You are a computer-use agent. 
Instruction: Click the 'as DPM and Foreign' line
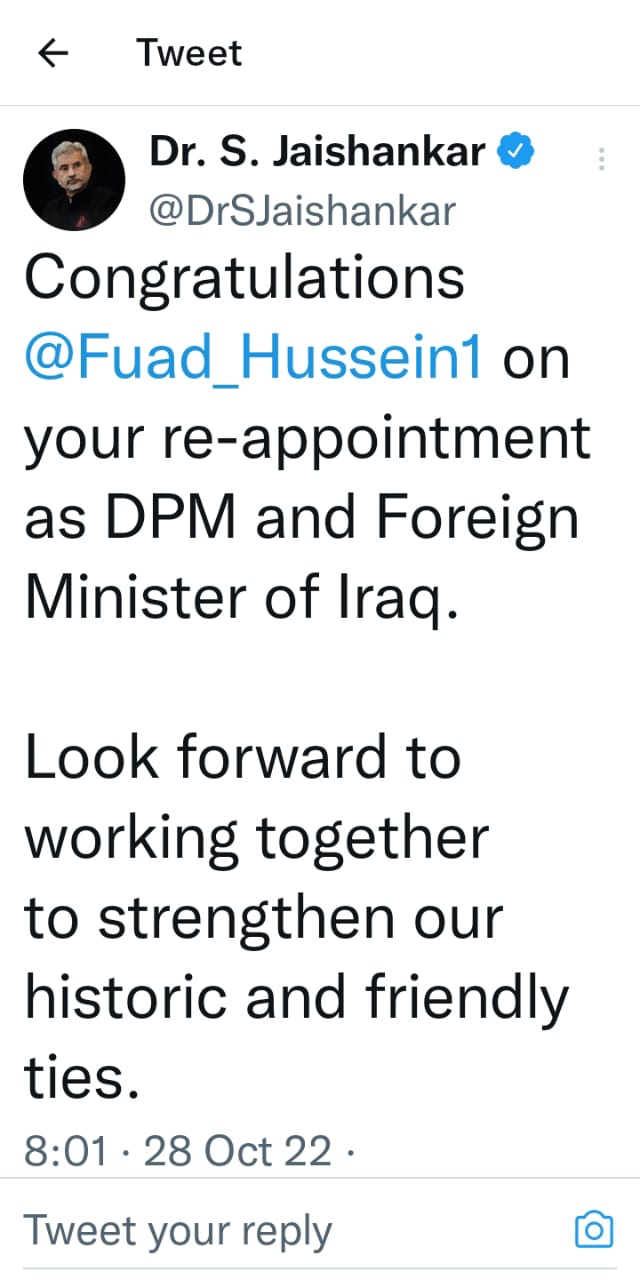click(x=301, y=518)
